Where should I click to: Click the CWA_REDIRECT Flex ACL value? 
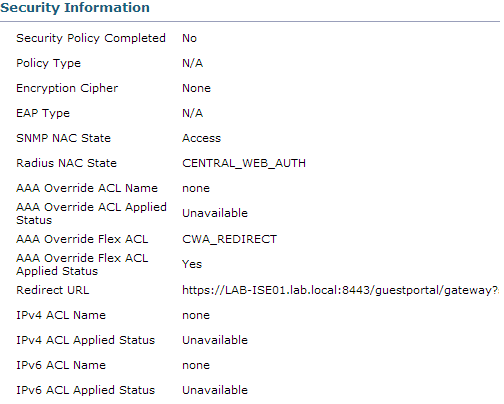coord(229,239)
